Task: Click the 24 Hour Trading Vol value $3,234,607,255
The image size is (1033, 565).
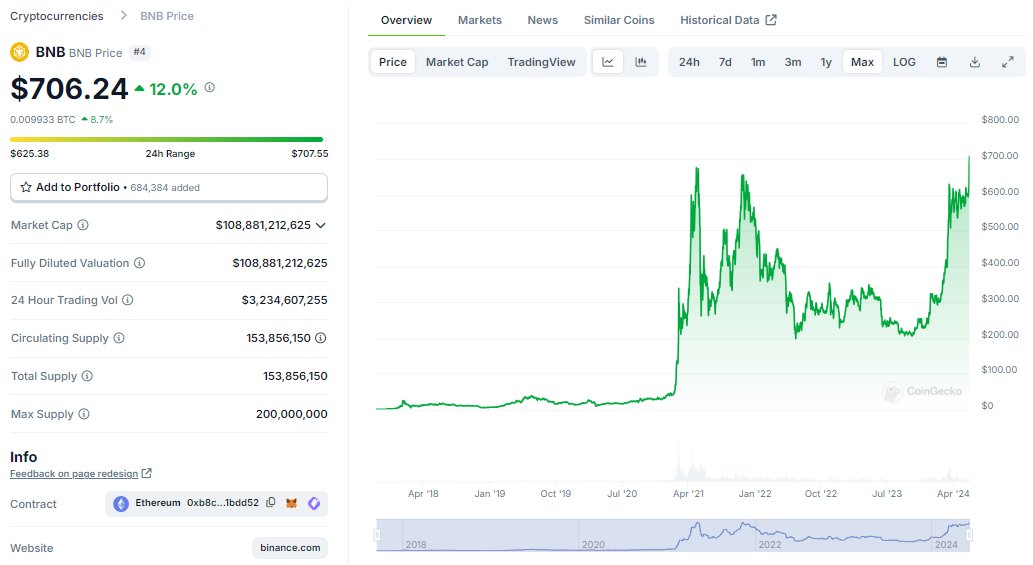Action: click(285, 300)
